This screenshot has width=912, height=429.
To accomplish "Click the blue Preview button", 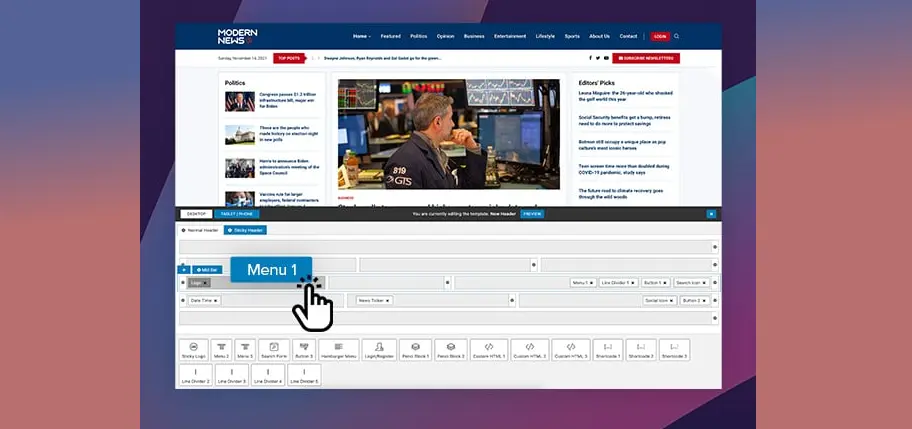I will pyautogui.click(x=531, y=214).
